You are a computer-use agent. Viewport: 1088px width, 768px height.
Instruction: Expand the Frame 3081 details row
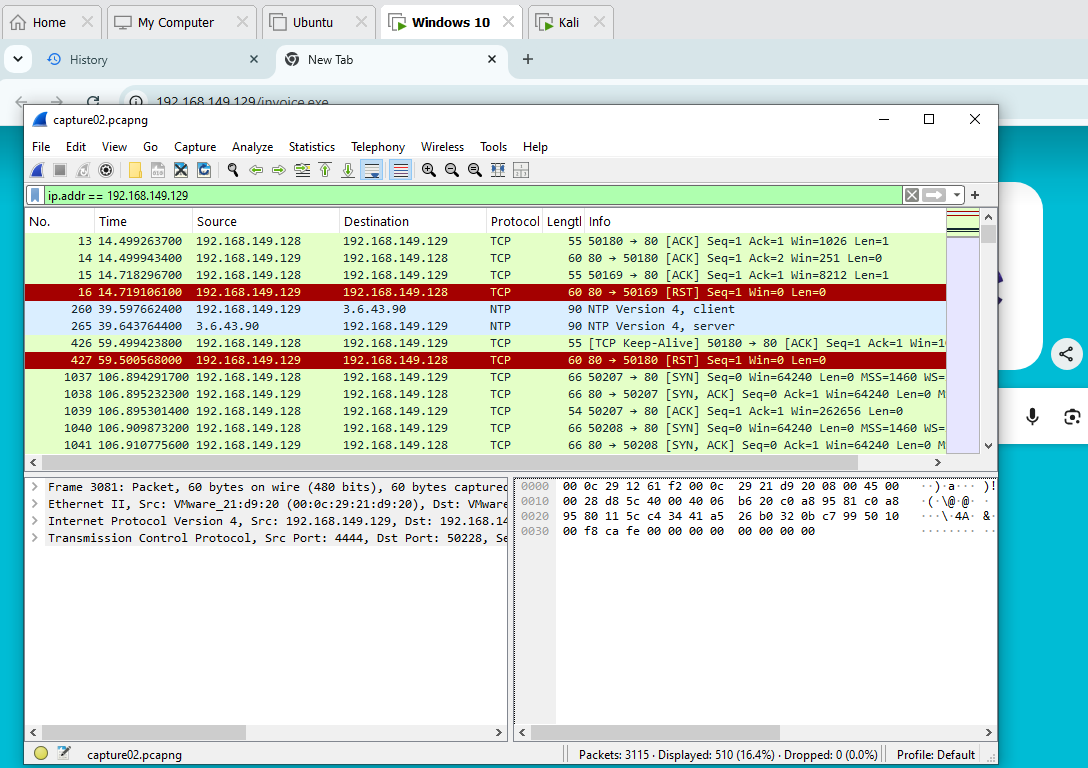[34, 487]
